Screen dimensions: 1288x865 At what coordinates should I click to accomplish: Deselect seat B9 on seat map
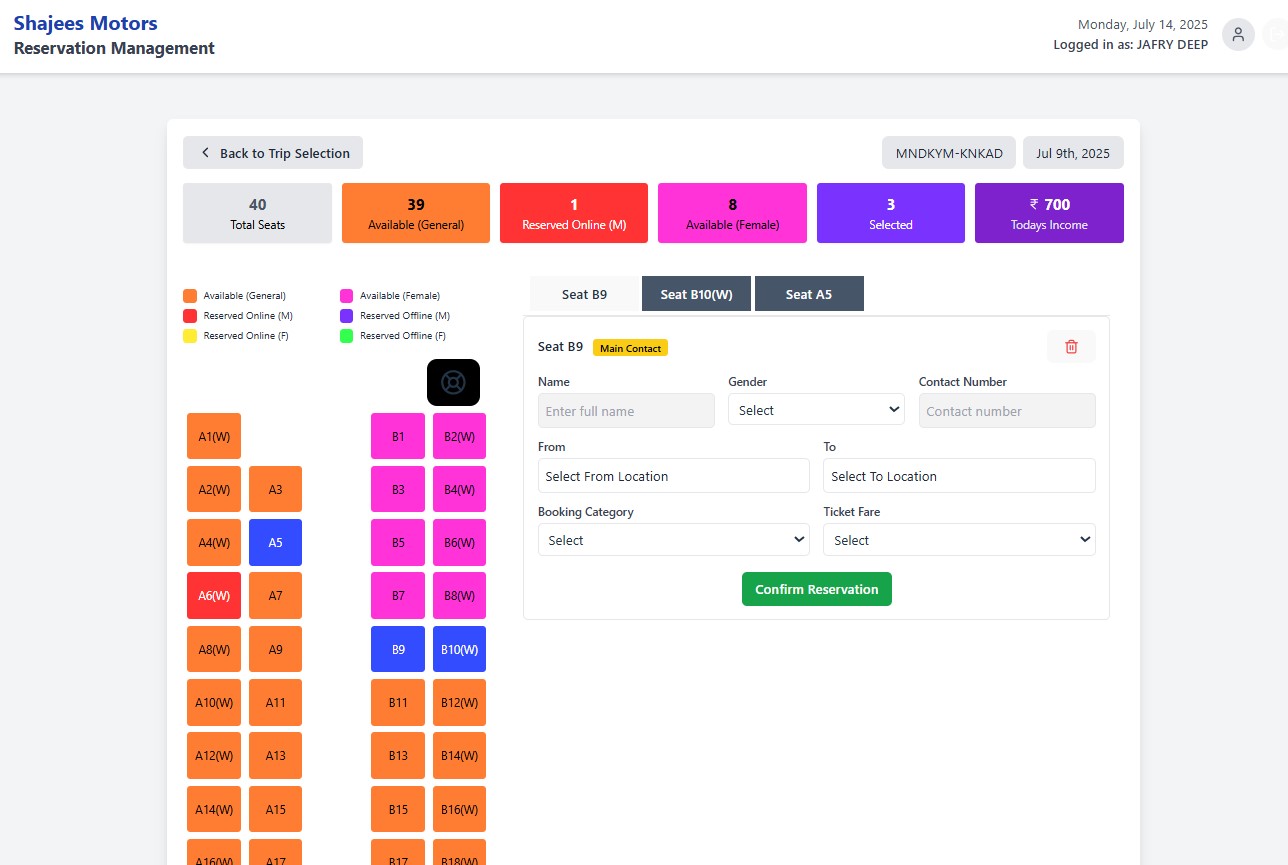point(398,649)
